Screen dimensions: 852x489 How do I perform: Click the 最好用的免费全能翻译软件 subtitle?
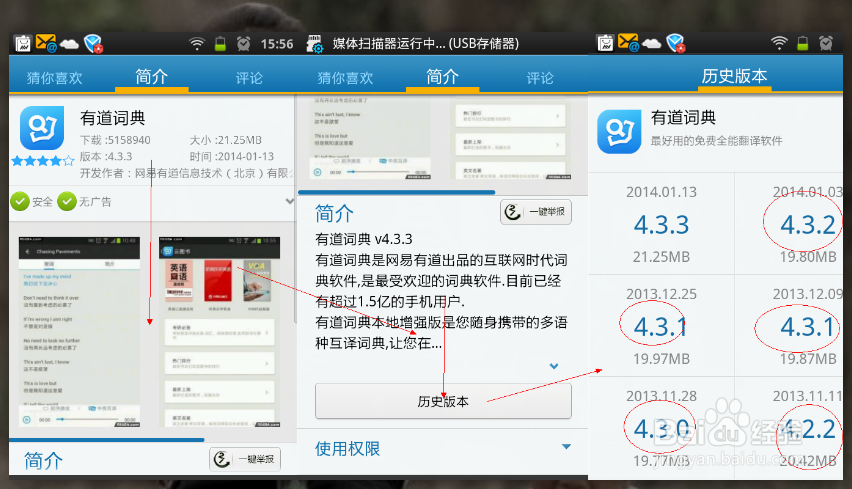point(717,141)
